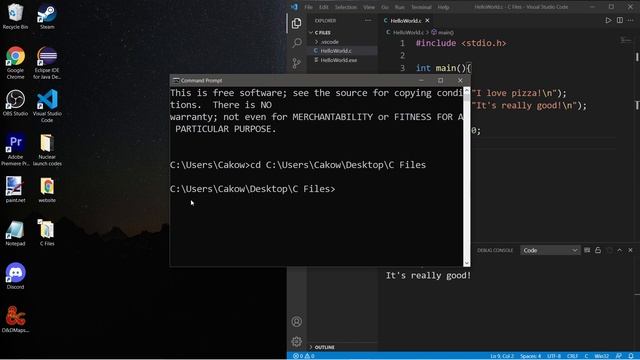Screen dimensions: 640x360
Task: Select paint.net desktop icon
Action: pyautogui.click(x=16, y=190)
